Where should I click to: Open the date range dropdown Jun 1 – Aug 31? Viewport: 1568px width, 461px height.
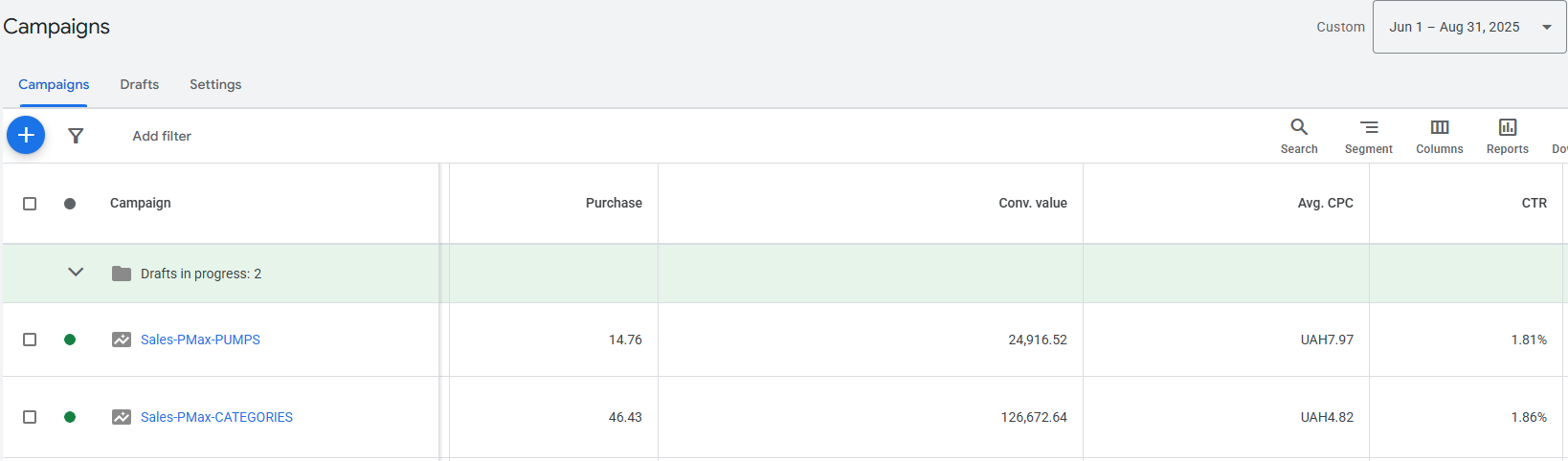(1468, 27)
